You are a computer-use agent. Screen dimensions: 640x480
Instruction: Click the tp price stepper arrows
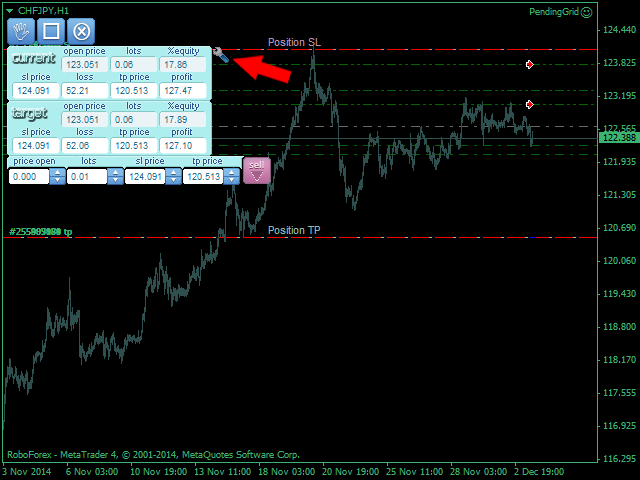[232, 176]
